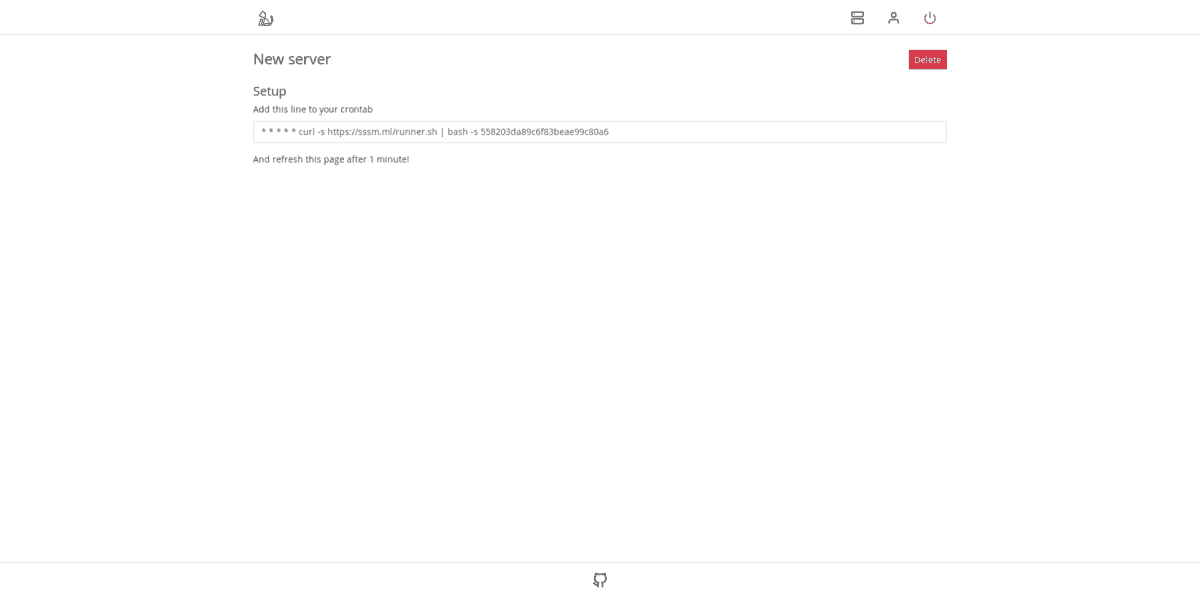The width and height of the screenshot is (1200, 598).
Task: Open the servers list icon
Action: tap(857, 18)
